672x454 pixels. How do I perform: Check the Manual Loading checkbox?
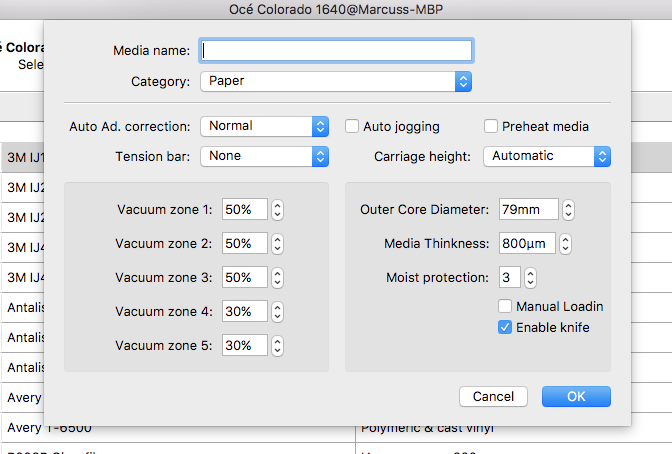(505, 306)
